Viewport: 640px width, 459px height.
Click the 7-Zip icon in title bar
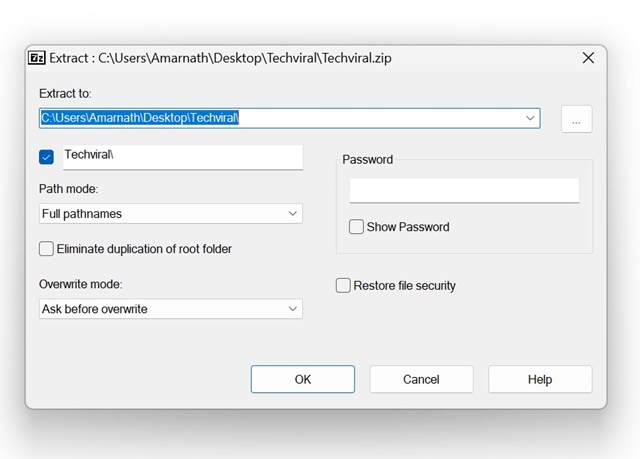tap(36, 58)
